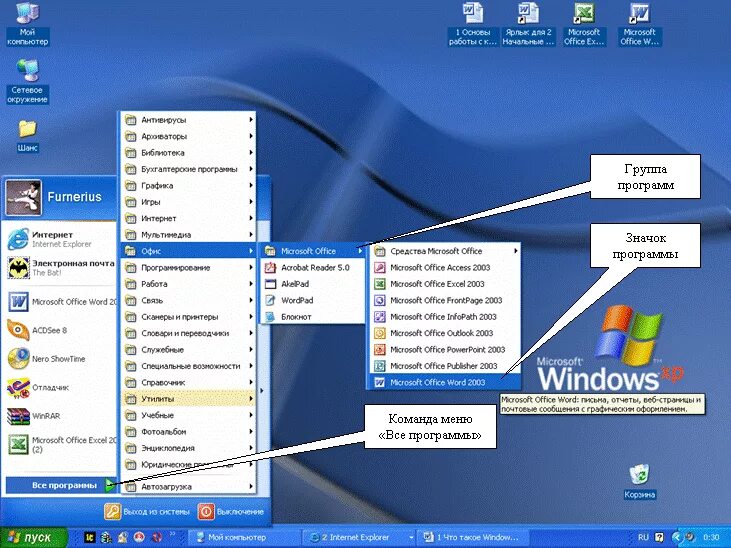The height and width of the screenshot is (548, 731).
Task: Launch Microsoft Office PowerPoint 2003
Action: click(x=445, y=349)
